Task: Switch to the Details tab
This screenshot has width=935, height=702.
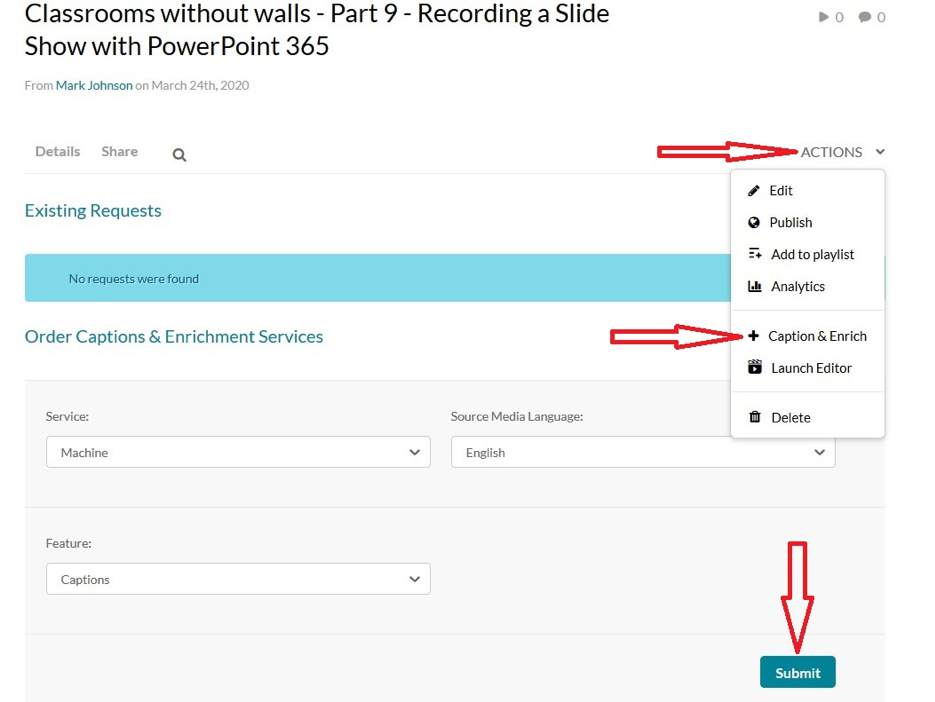Action: 57,151
